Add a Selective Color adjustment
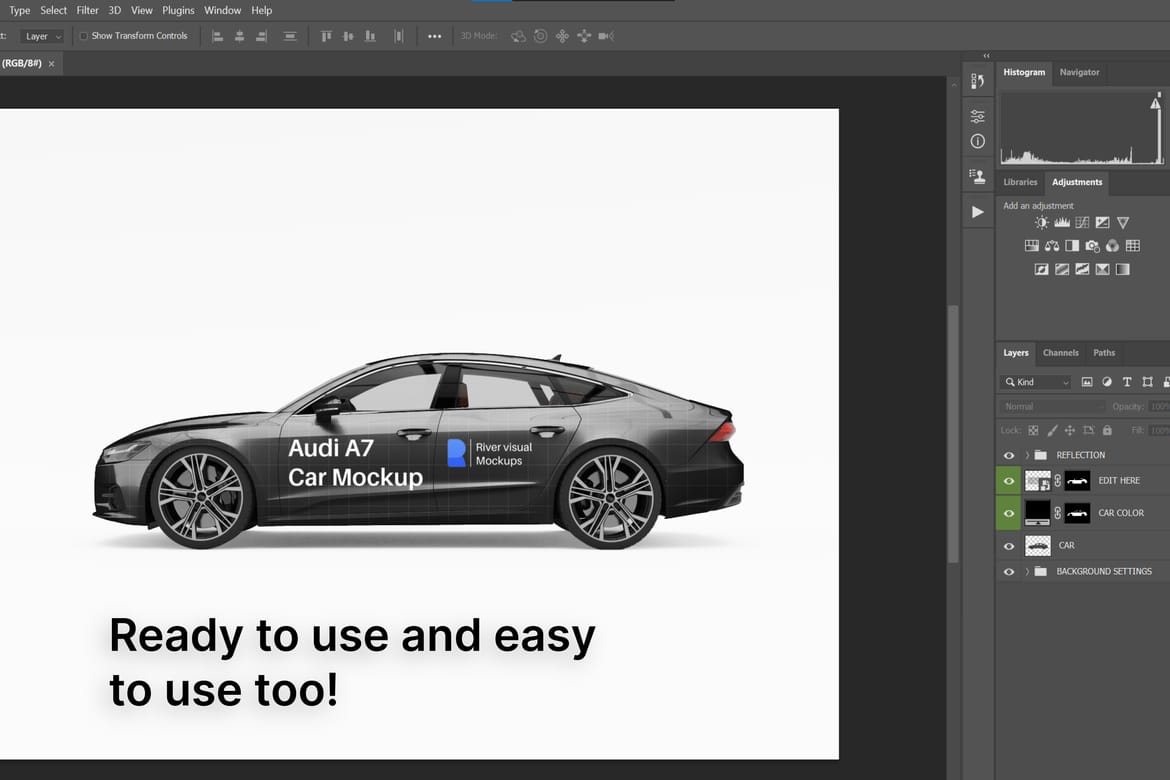1170x780 pixels. (1102, 269)
